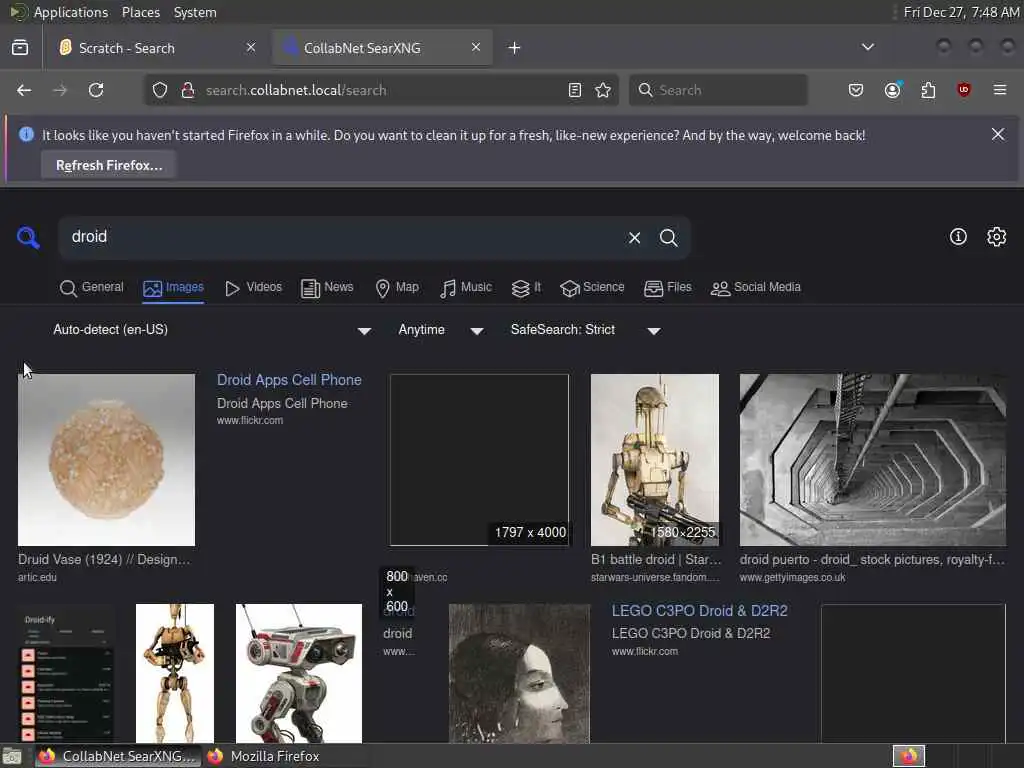Focus the Firefox toolbar Search box
This screenshot has height=768, width=1024.
(718, 90)
